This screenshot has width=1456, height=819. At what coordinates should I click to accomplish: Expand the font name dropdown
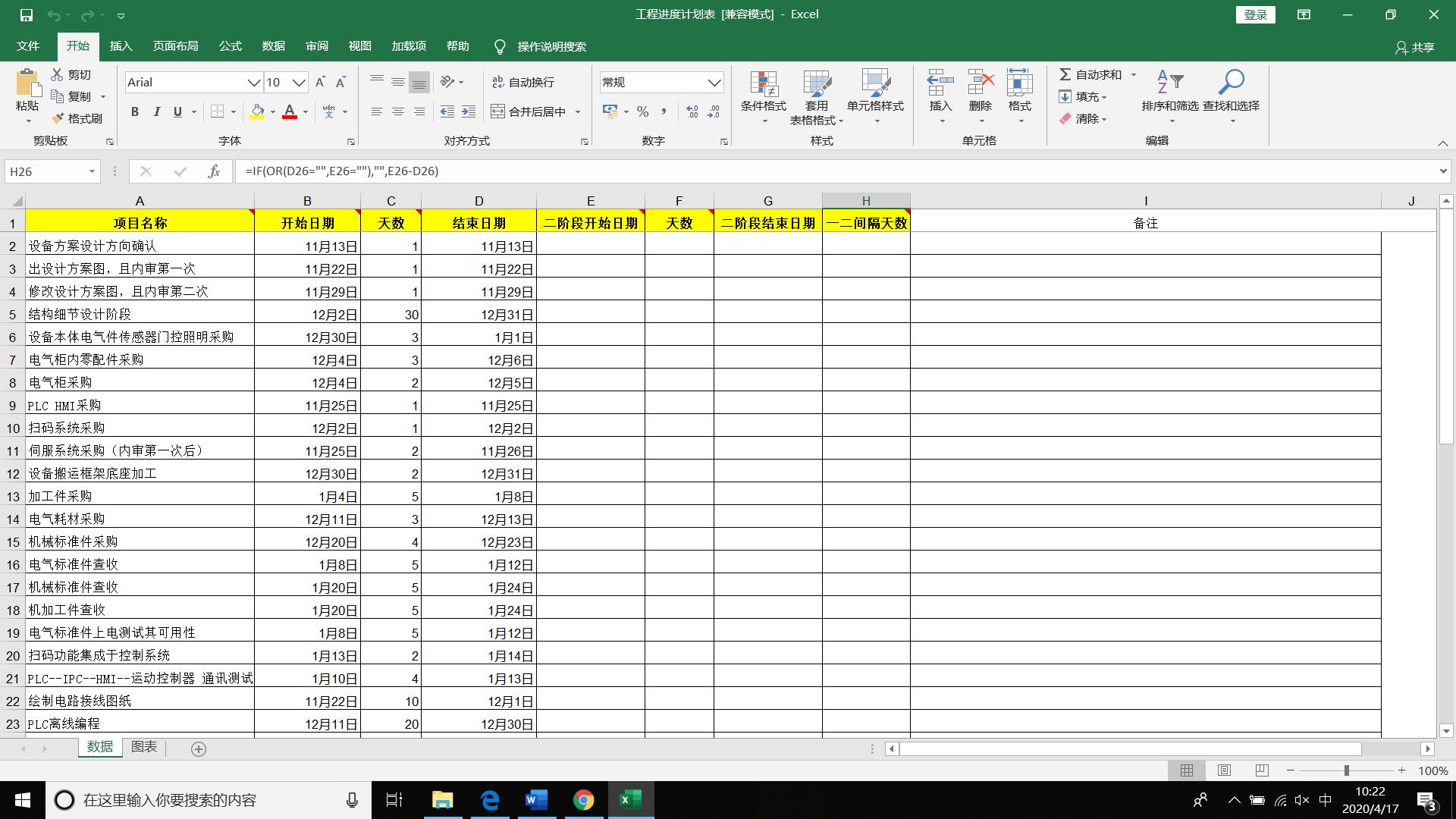coord(254,82)
